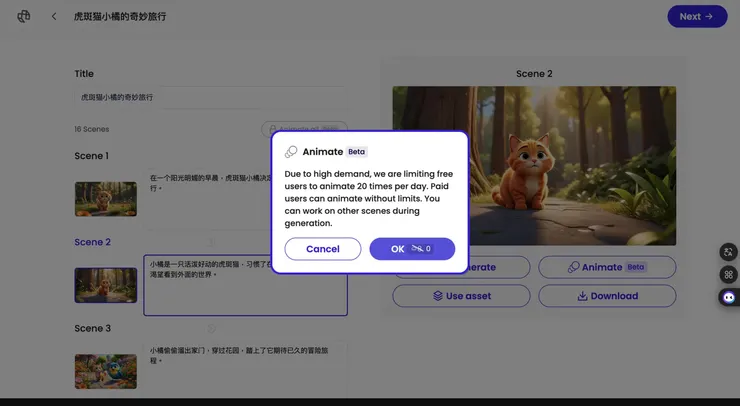The image size is (740, 406).
Task: Click the layers icon in Use asset button
Action: click(x=438, y=296)
